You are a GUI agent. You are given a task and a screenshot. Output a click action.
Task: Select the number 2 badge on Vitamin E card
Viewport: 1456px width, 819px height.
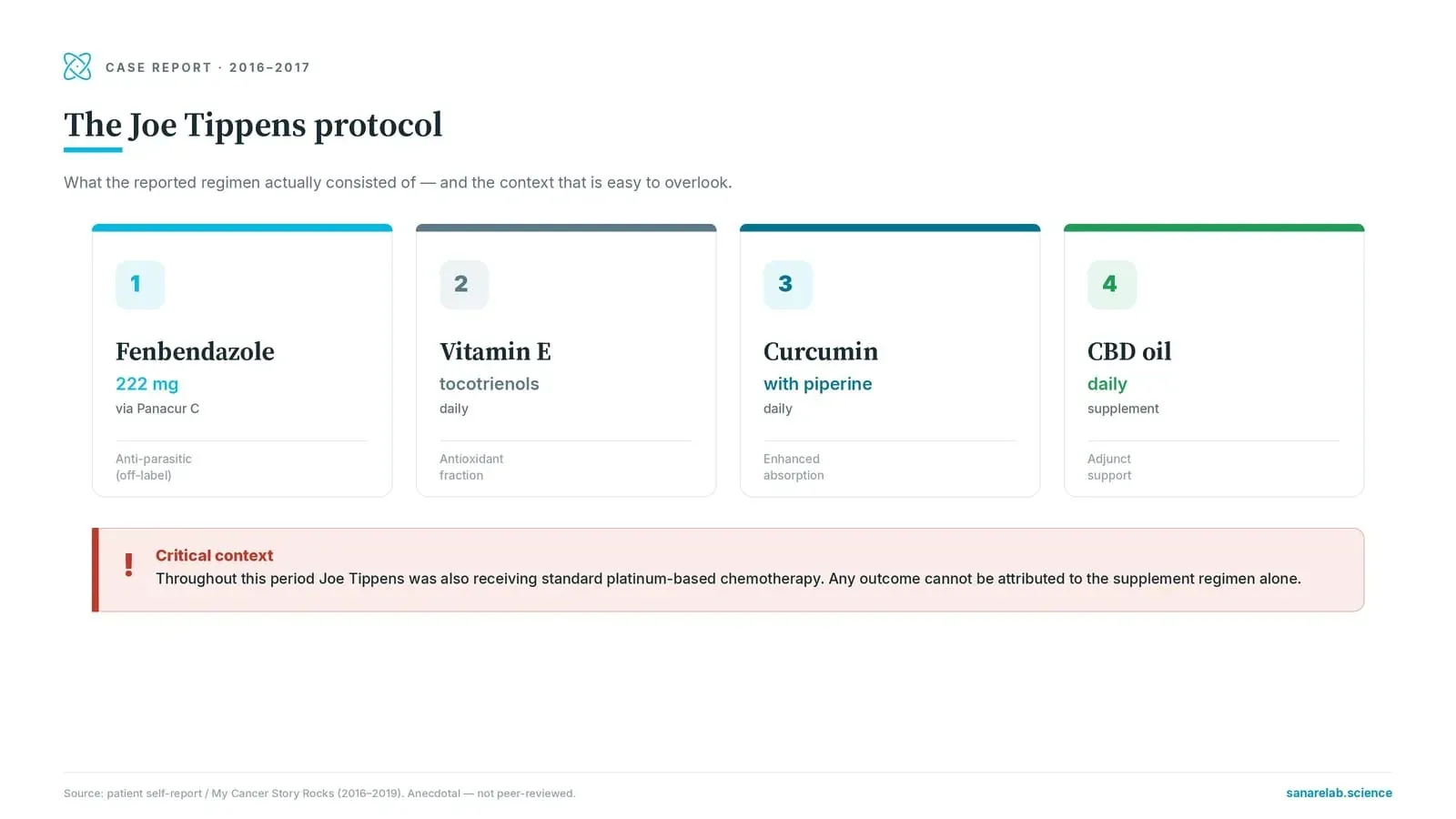click(464, 285)
